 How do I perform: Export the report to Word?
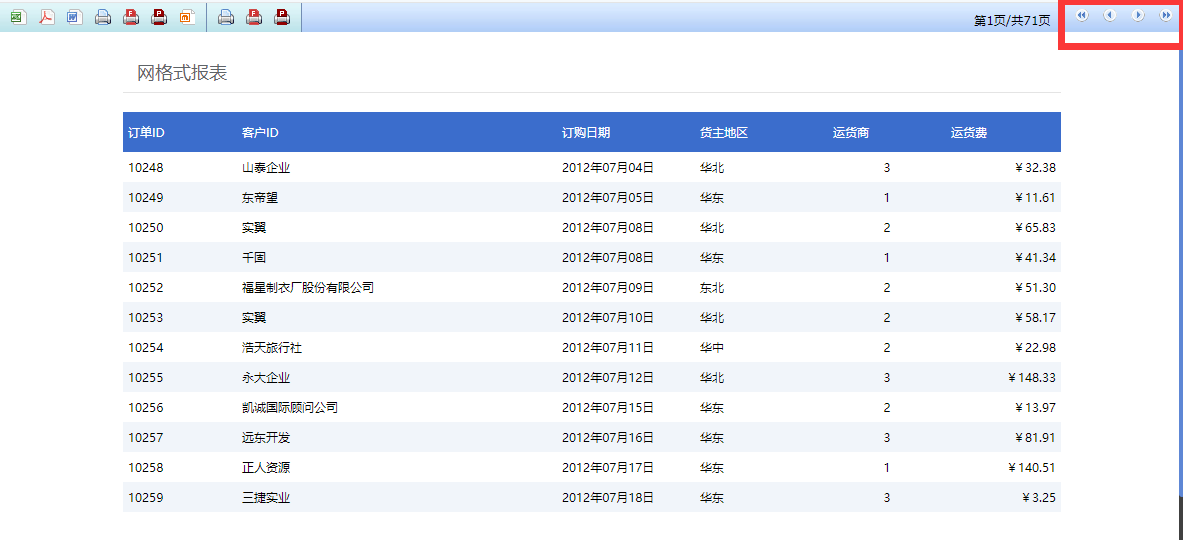(75, 17)
